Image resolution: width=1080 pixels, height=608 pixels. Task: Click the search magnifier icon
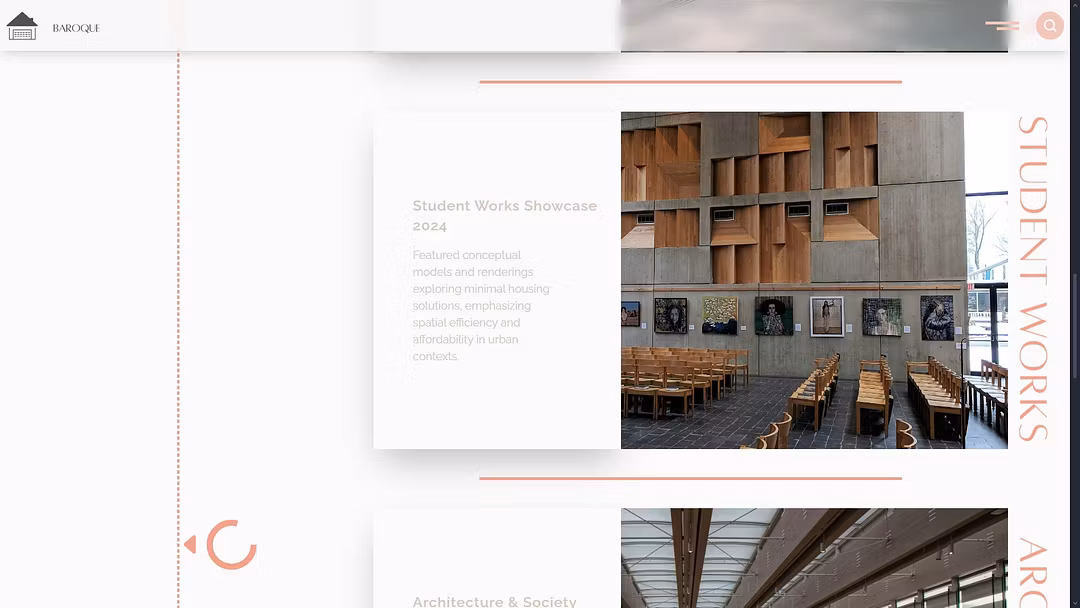tap(1049, 26)
